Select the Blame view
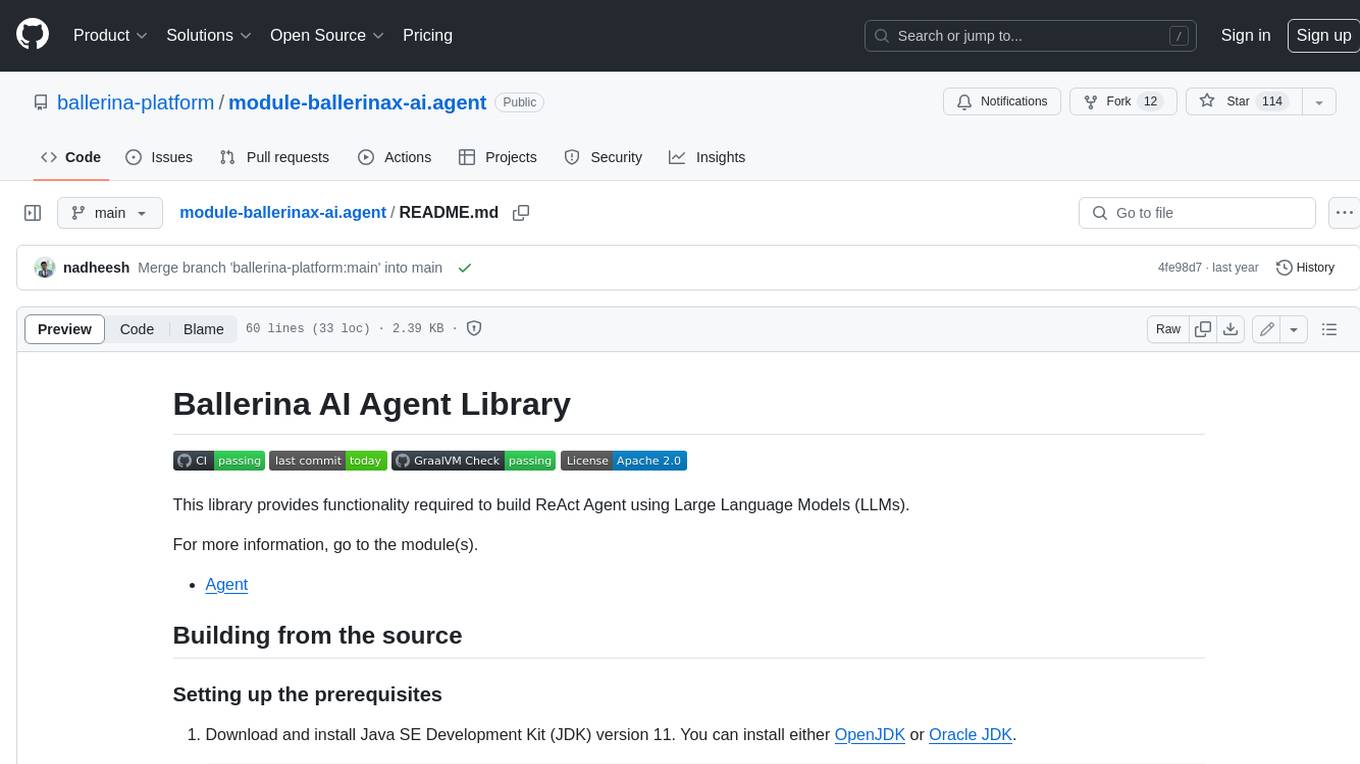 [x=203, y=329]
